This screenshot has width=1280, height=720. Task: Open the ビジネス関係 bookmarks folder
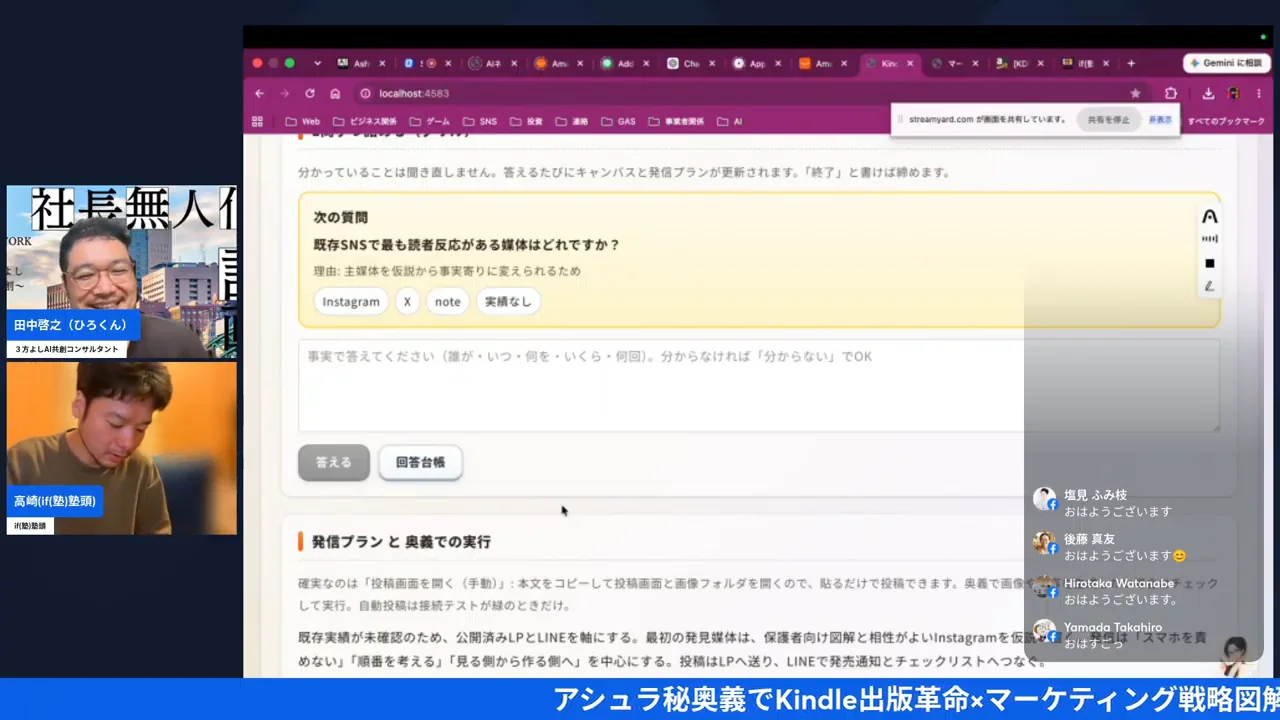coord(366,121)
